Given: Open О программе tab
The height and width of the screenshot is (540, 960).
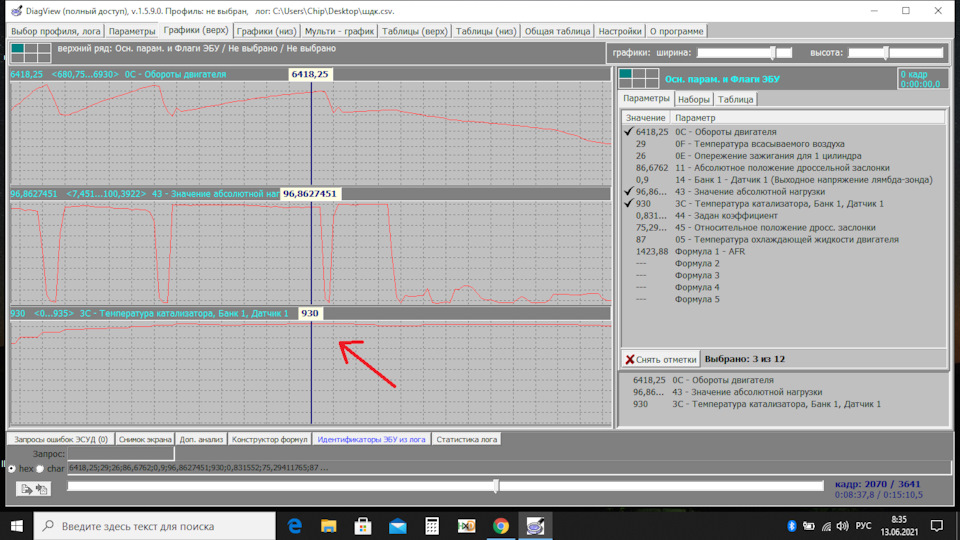Looking at the screenshot, I should click(677, 31).
